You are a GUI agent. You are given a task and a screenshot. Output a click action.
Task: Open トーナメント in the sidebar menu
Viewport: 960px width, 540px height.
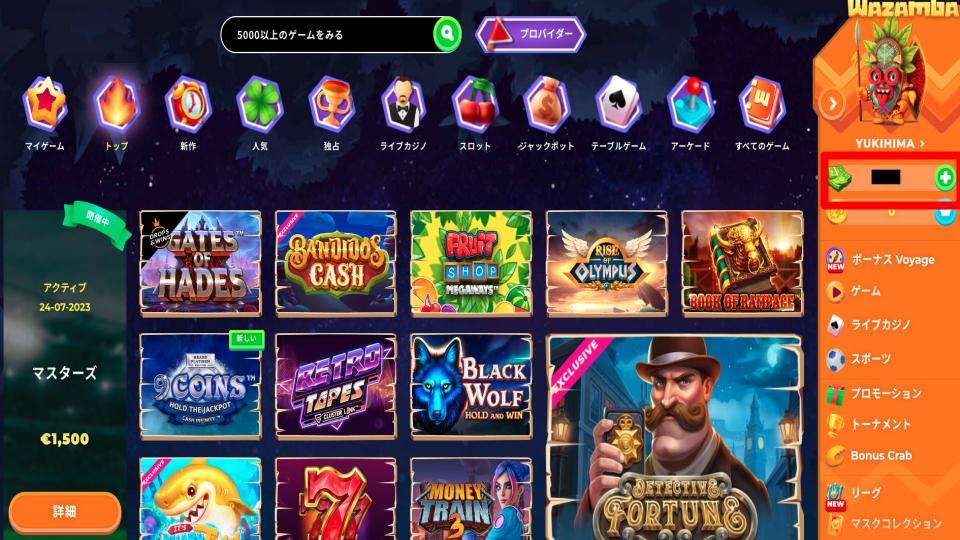coord(881,424)
